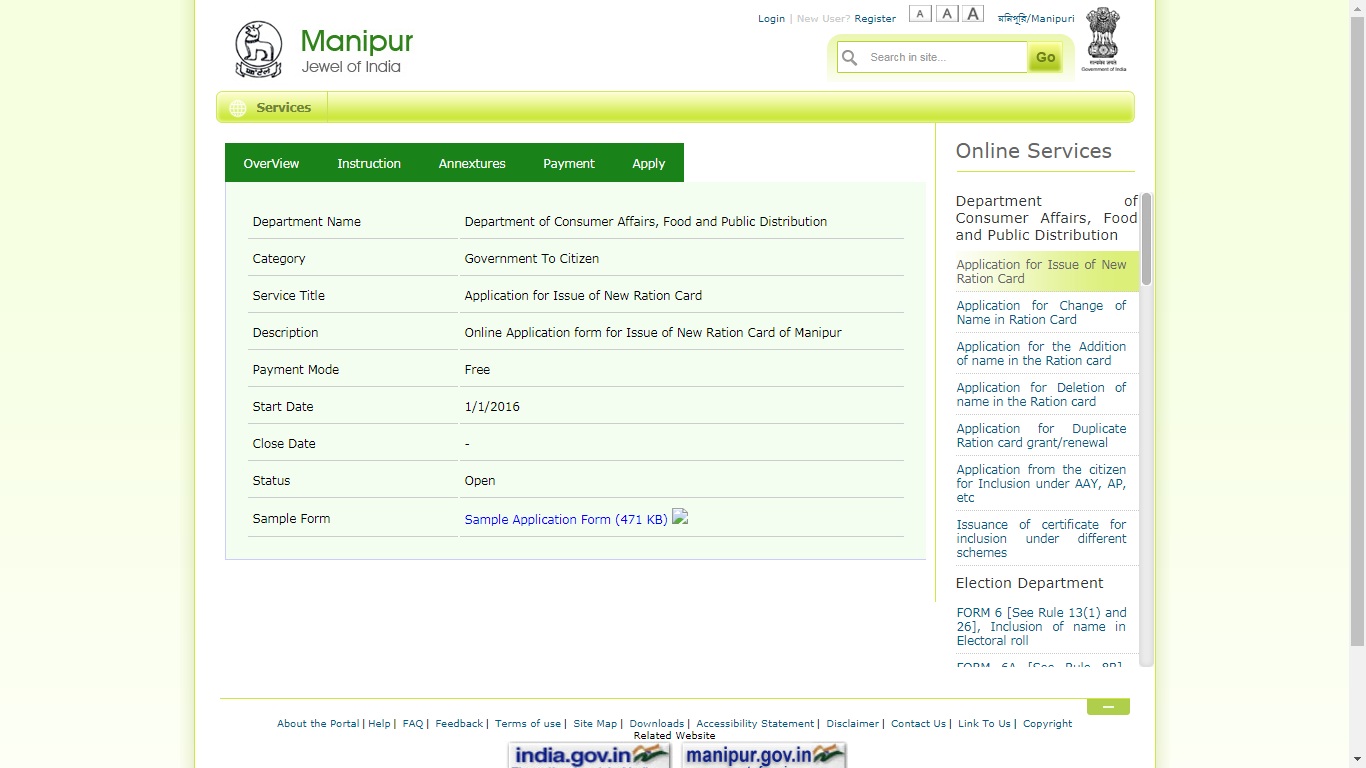This screenshot has width=1366, height=768.
Task: Expand the Election Department section
Action: [1029, 583]
